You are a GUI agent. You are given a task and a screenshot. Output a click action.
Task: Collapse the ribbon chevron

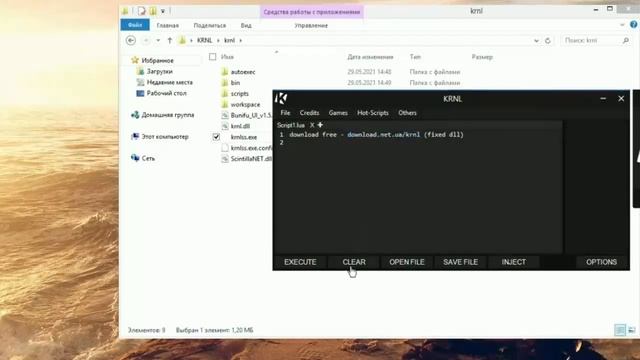622,25
